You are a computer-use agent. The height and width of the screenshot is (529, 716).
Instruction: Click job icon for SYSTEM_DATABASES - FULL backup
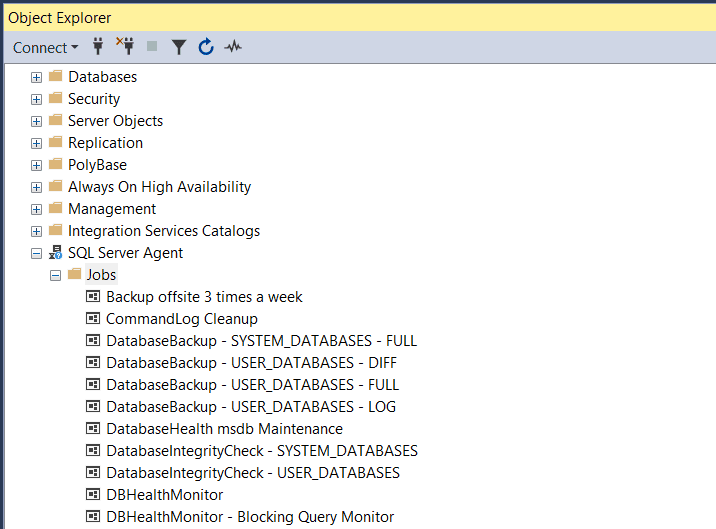pos(93,340)
